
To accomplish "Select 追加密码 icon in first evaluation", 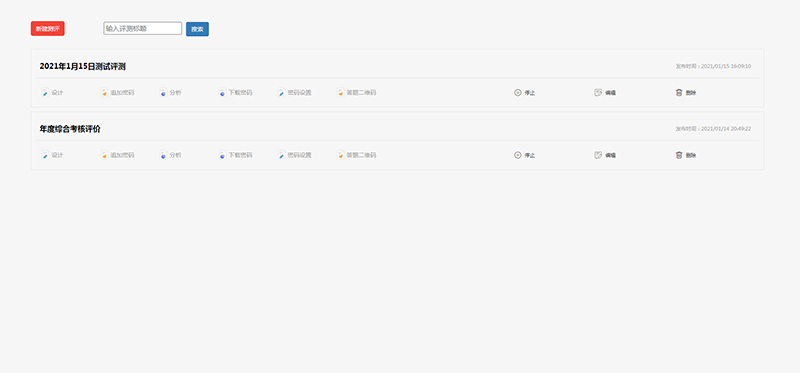I will click(x=104, y=93).
